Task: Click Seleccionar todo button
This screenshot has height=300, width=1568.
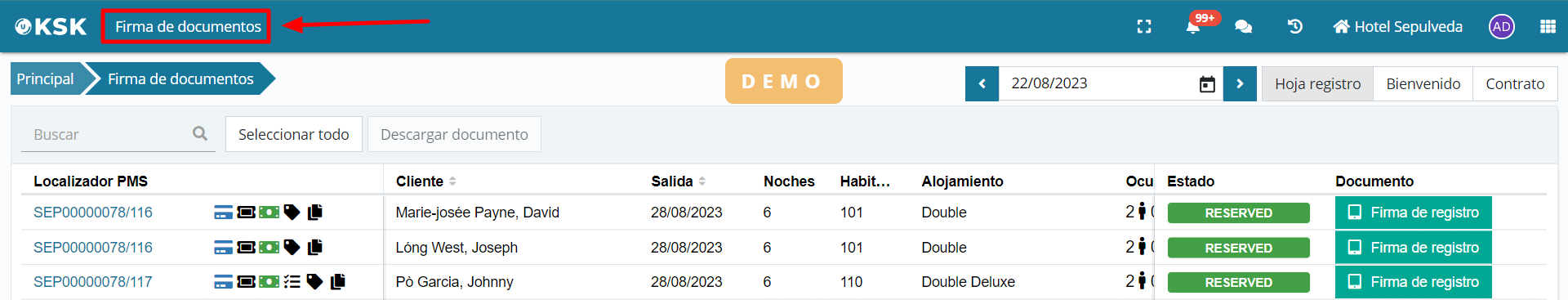Action: click(x=294, y=134)
